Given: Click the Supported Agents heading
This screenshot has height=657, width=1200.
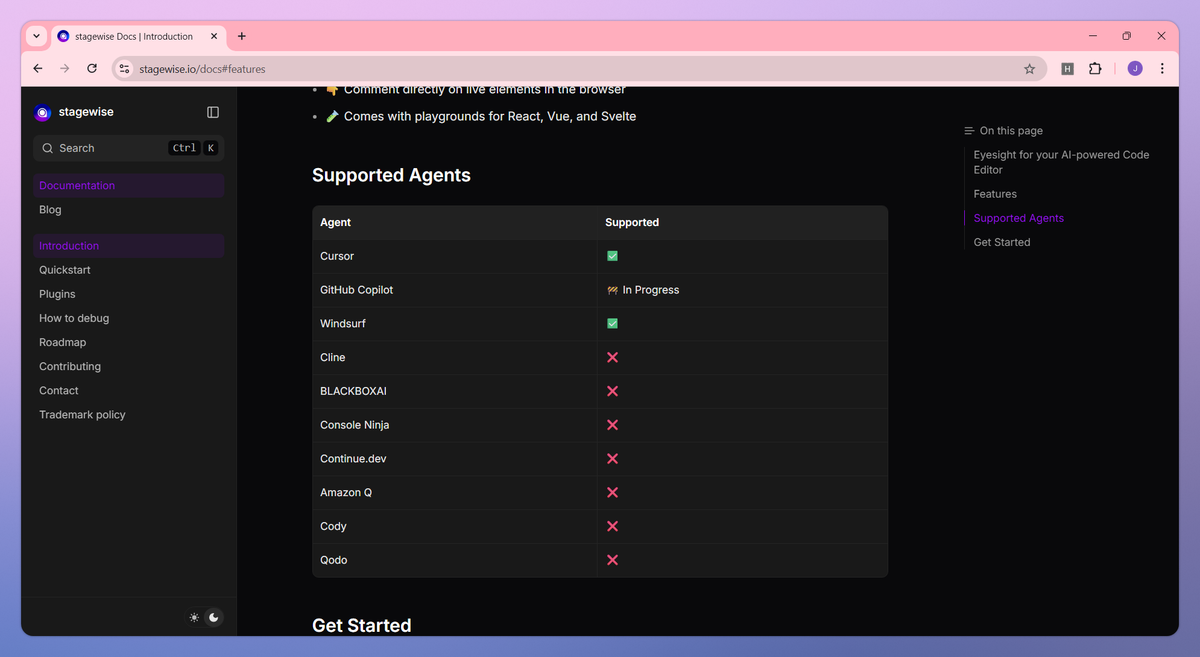Looking at the screenshot, I should (391, 175).
